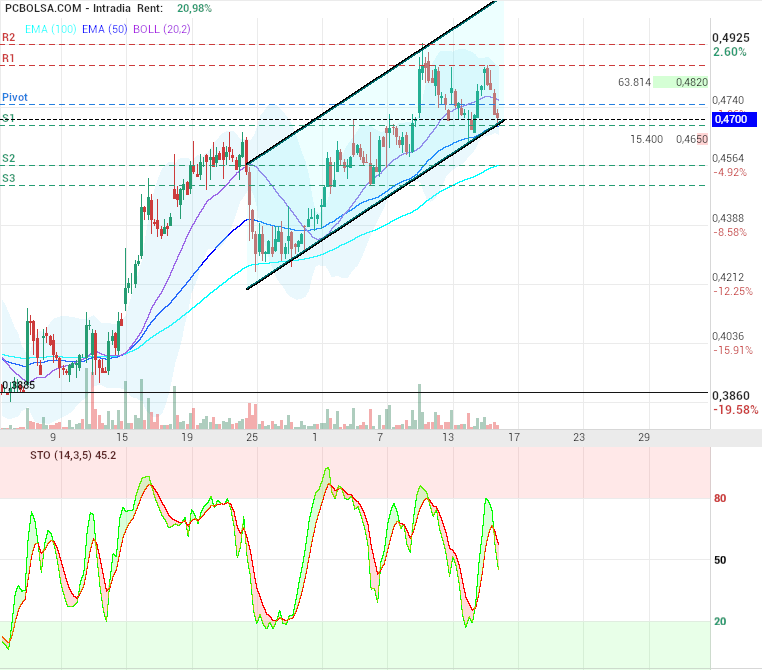The width and height of the screenshot is (762, 670).
Task: Click date 25 on the time axis
Action: 251,438
